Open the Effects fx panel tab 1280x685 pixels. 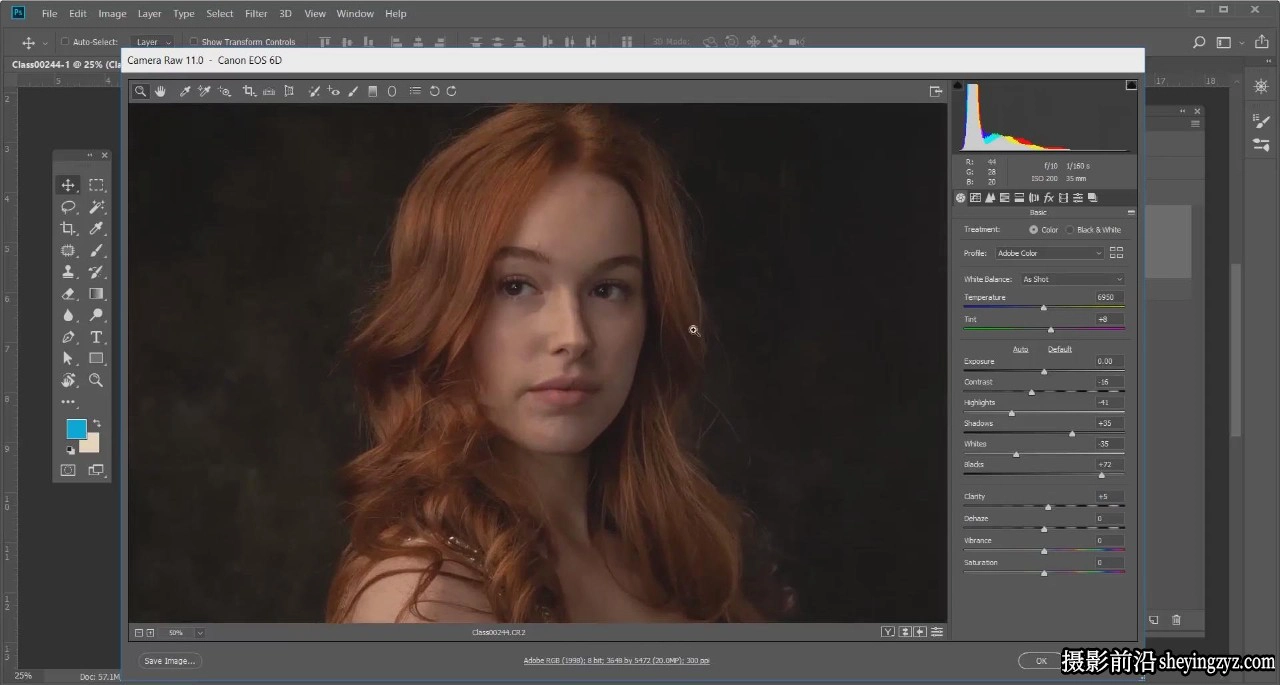tap(1048, 198)
